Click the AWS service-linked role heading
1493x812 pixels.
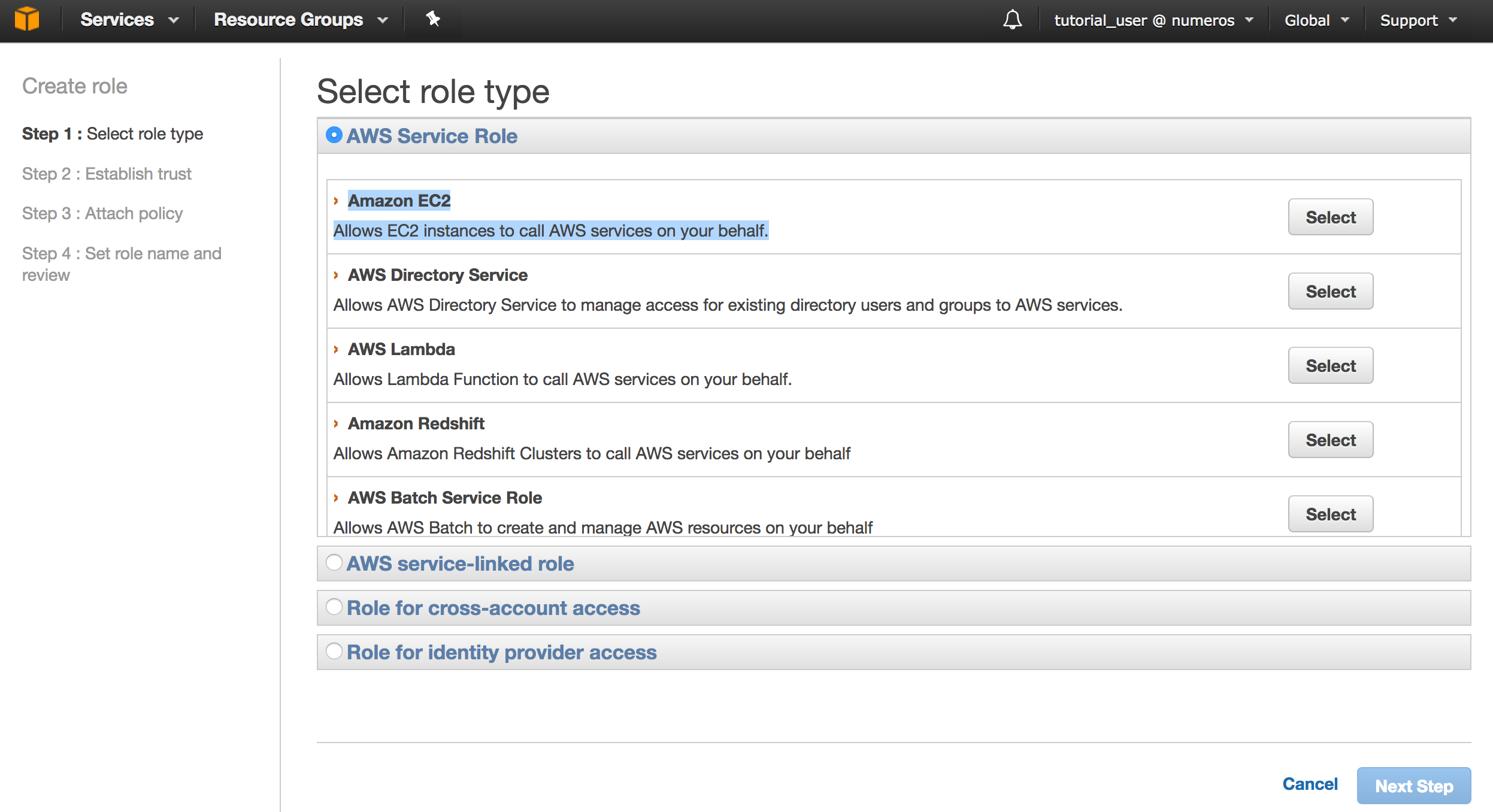pos(460,563)
